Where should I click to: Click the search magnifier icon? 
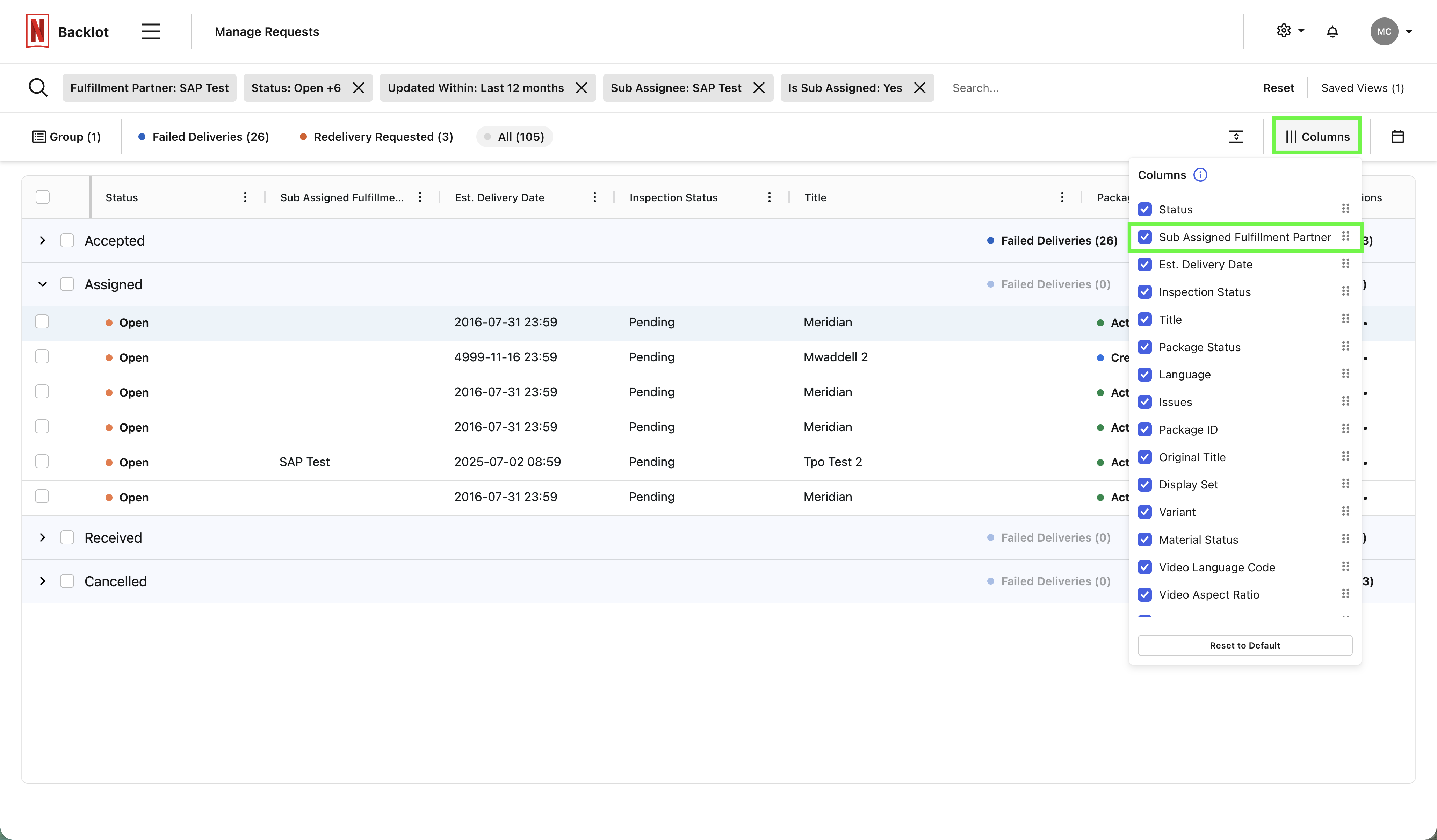pyautogui.click(x=38, y=88)
